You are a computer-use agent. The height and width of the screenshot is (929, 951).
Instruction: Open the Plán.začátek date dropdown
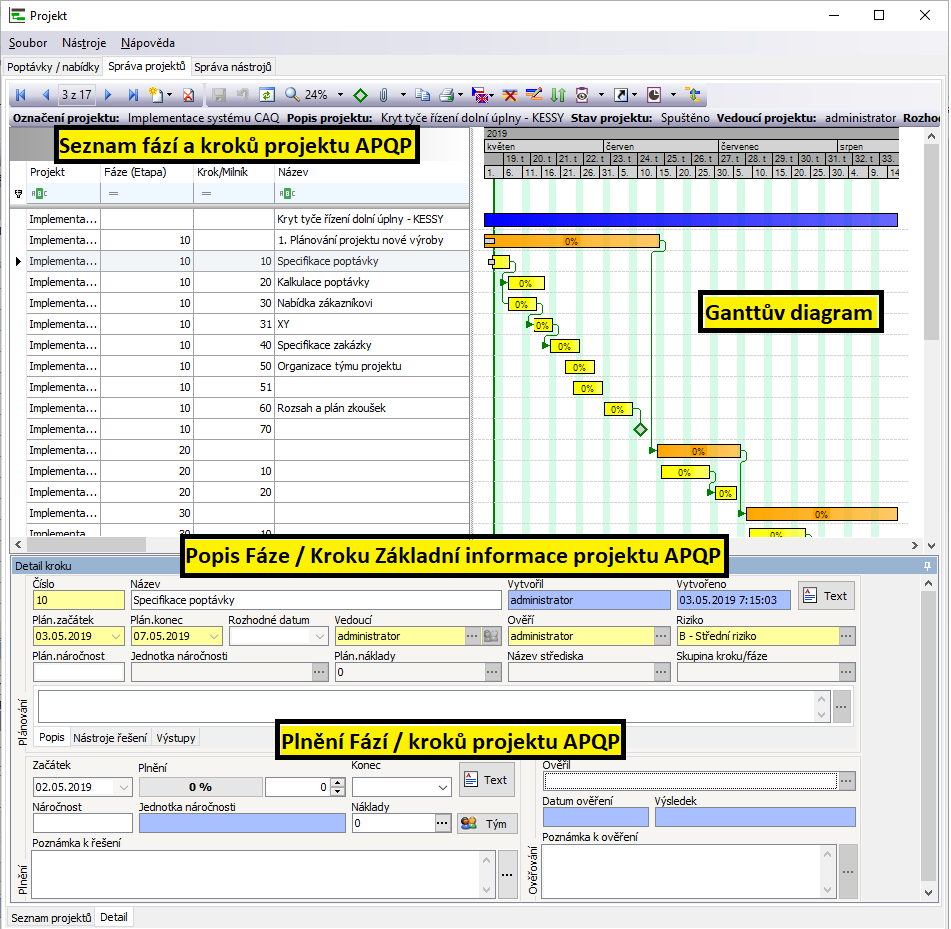118,636
